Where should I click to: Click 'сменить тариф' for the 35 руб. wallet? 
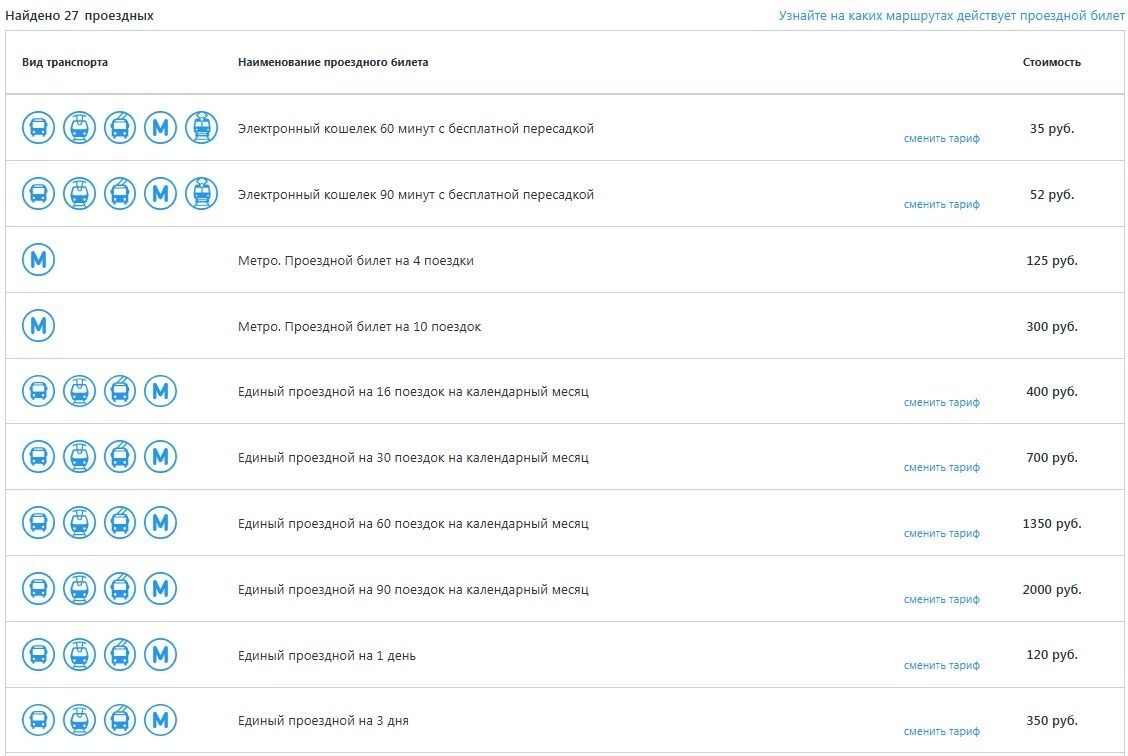point(942,139)
